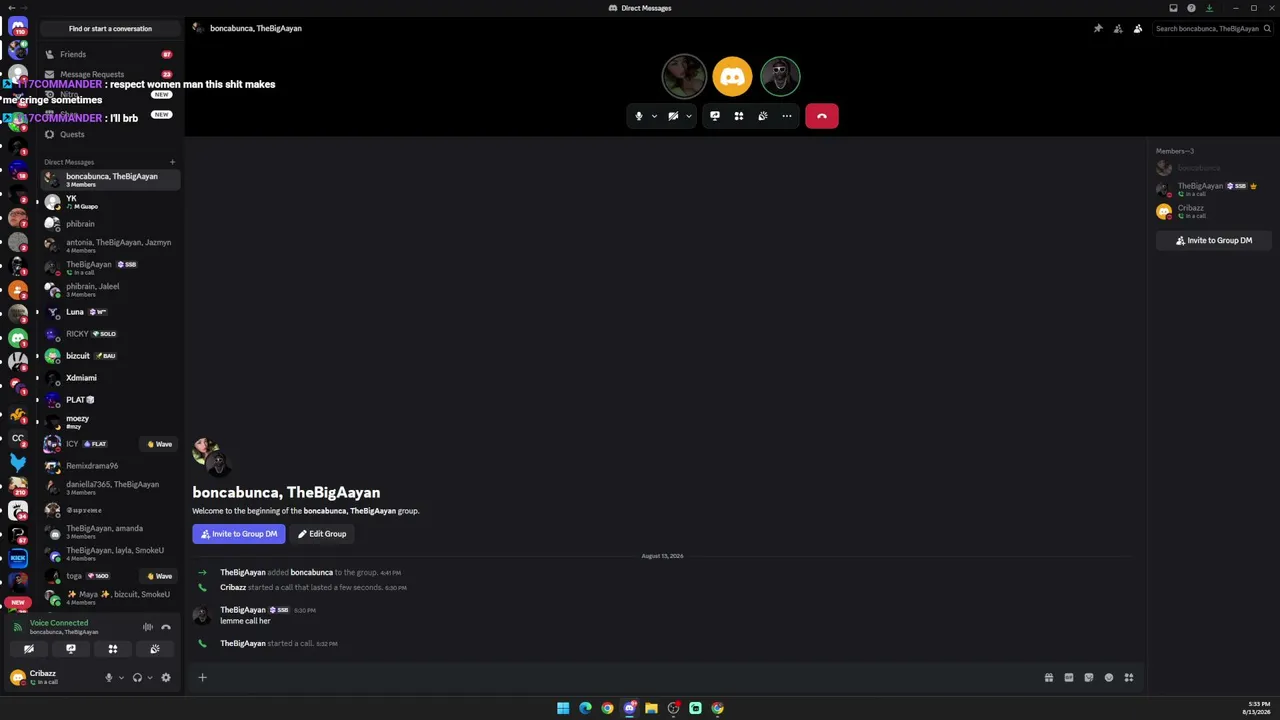Open apps launcher in message bar
The image size is (1280, 720).
(1129, 678)
